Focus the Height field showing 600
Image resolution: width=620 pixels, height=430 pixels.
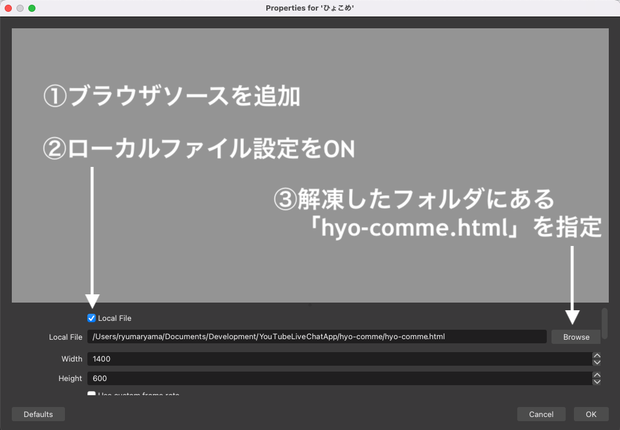coord(340,378)
